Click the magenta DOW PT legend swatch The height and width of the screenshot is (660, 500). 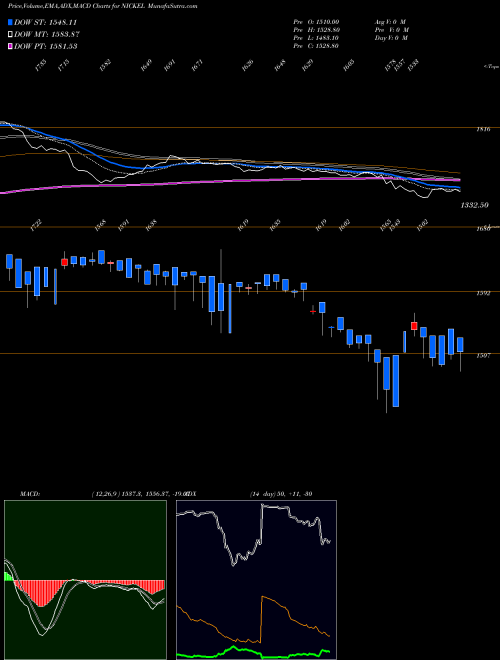pyautogui.click(x=10, y=46)
